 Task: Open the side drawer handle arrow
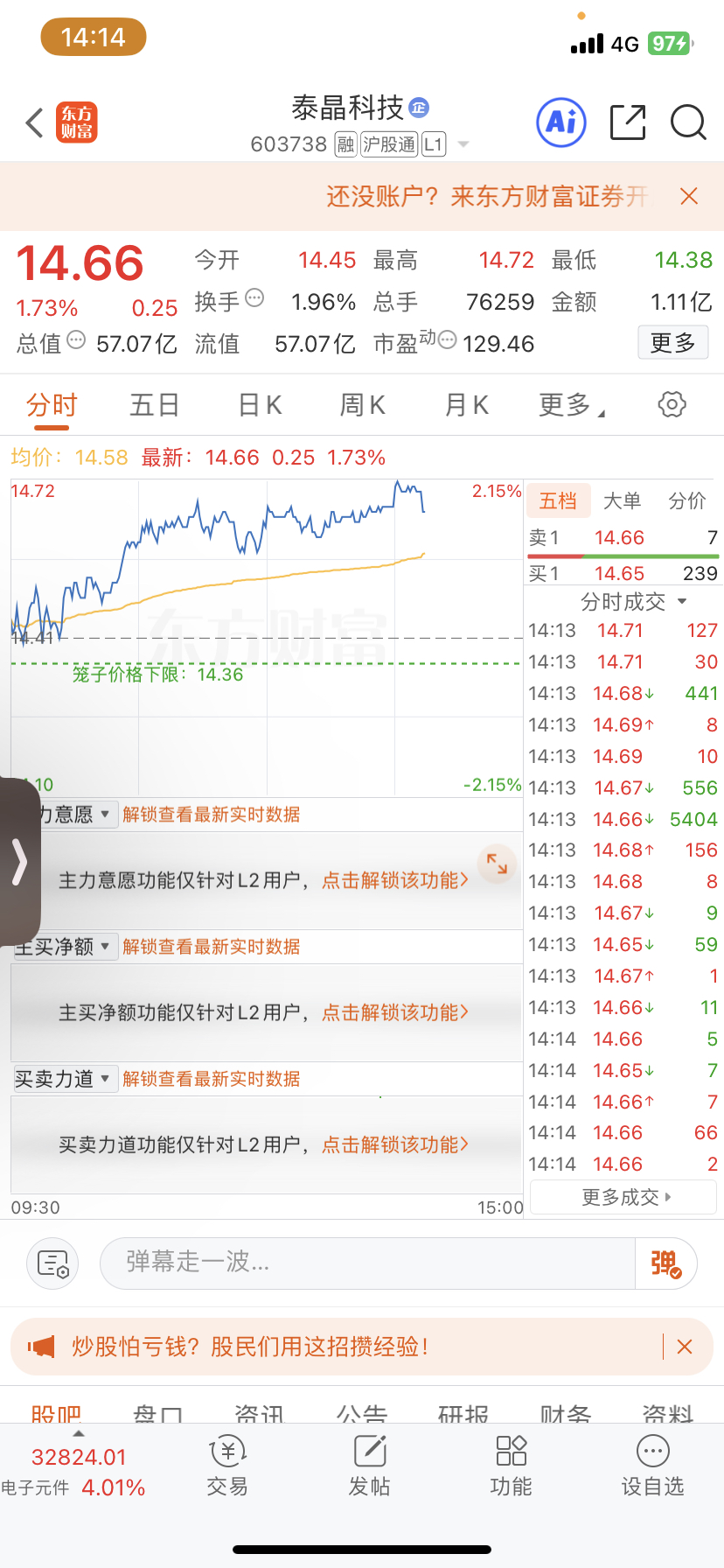[x=19, y=863]
